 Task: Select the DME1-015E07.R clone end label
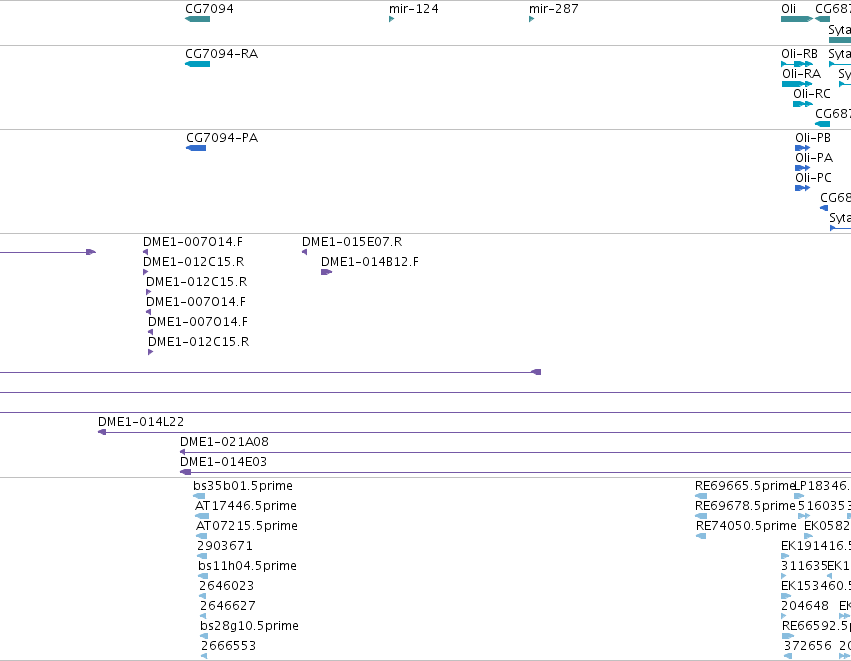[352, 242]
